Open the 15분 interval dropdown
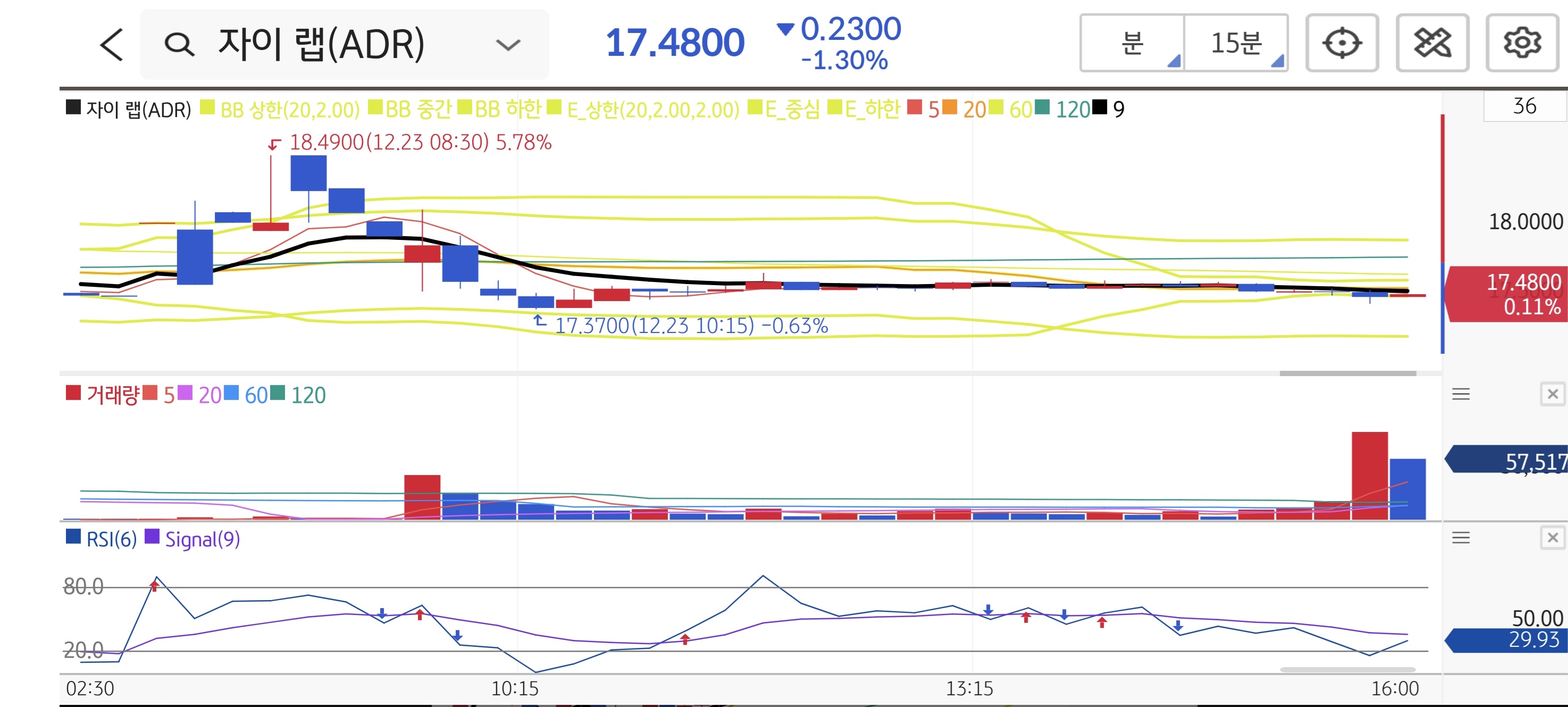This screenshot has width=1568, height=707. coord(1236,43)
